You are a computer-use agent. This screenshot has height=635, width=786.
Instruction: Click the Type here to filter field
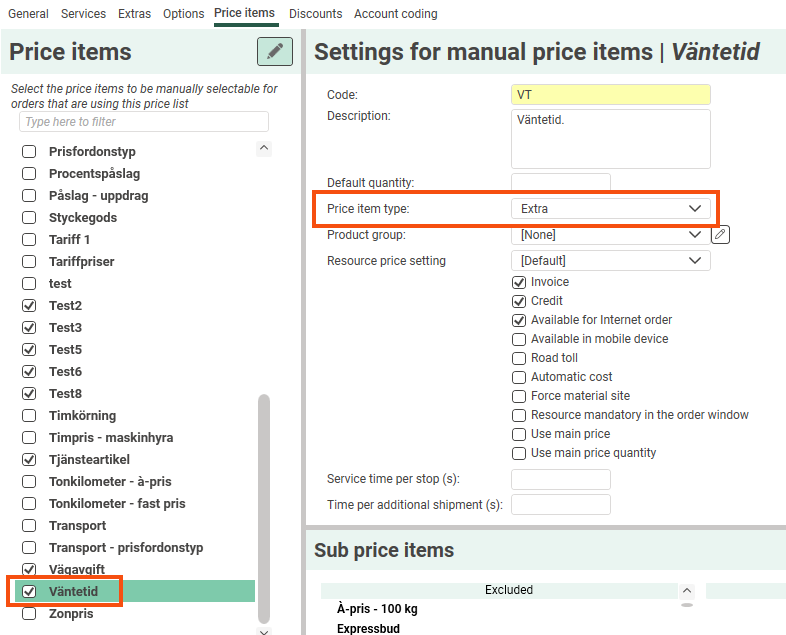[x=144, y=122]
